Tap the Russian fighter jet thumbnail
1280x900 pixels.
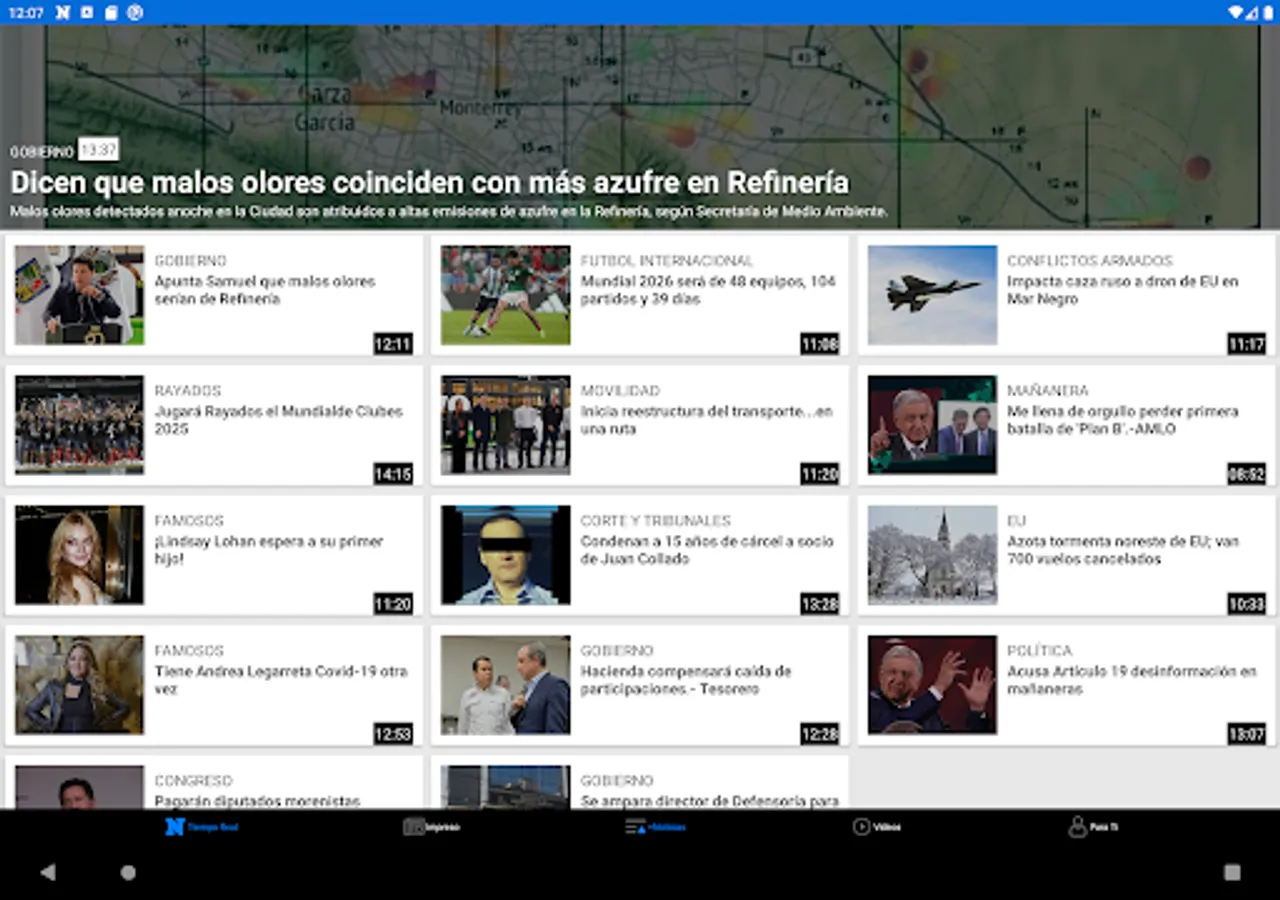pyautogui.click(x=932, y=295)
